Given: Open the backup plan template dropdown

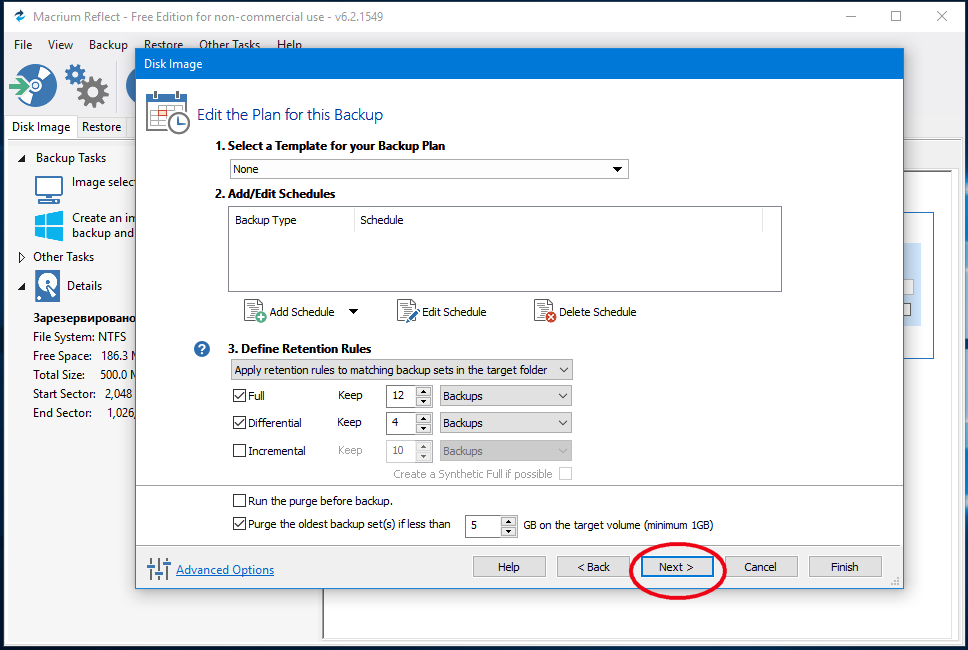Looking at the screenshot, I should 429,169.
